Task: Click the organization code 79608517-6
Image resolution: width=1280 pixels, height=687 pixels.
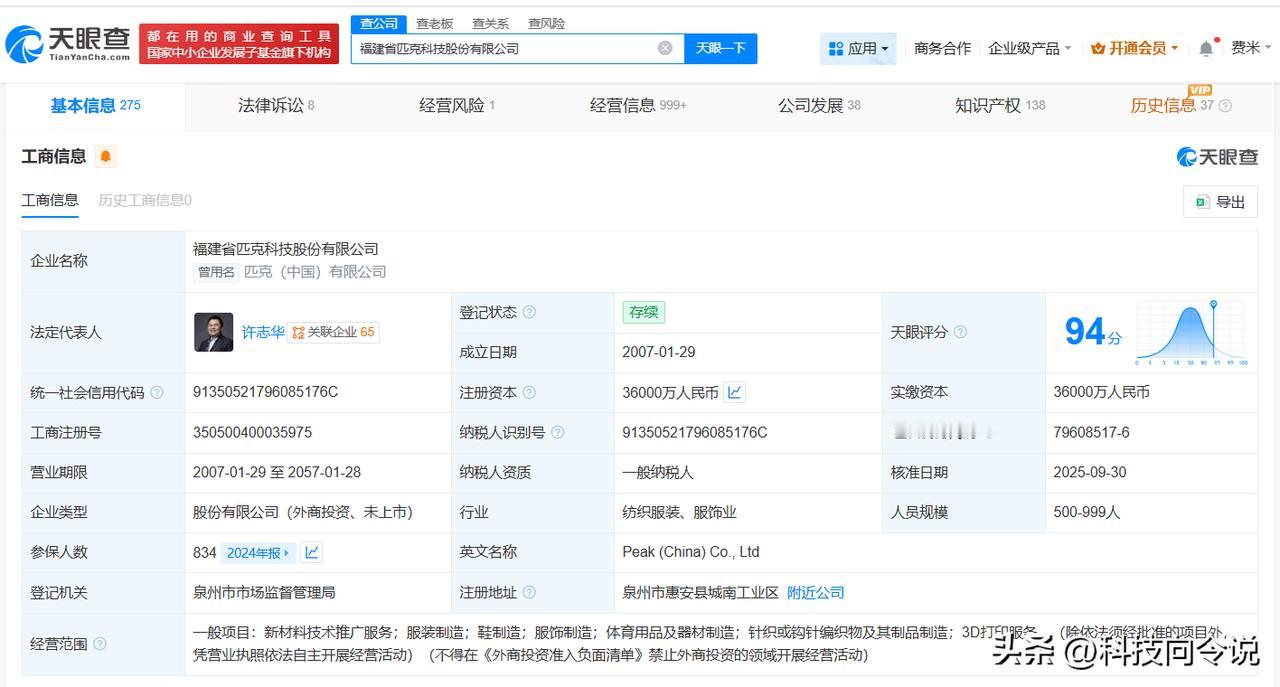Action: coord(1091,432)
